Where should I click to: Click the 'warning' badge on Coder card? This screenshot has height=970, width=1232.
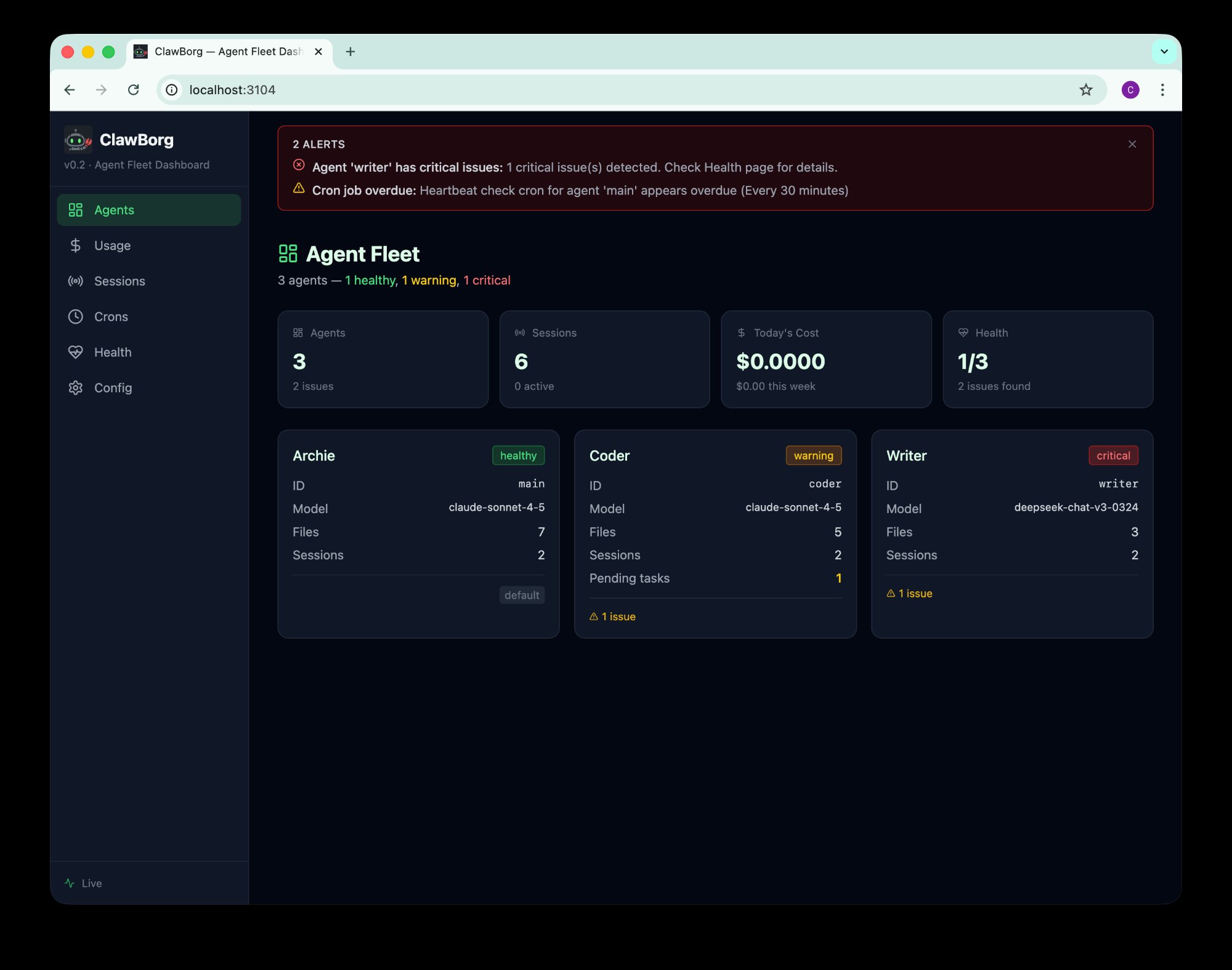point(813,455)
